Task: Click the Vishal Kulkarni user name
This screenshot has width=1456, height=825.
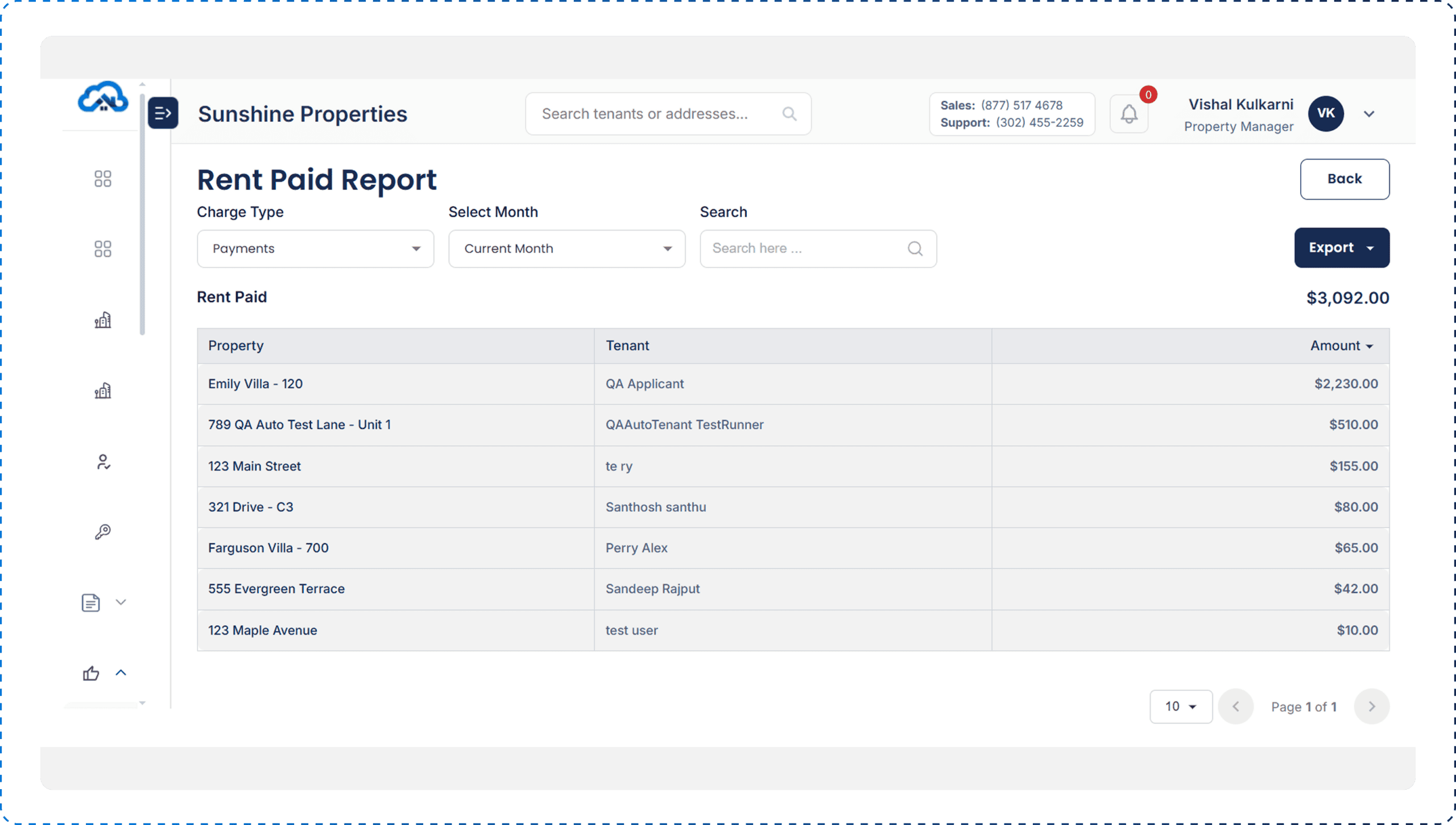Action: click(1240, 105)
